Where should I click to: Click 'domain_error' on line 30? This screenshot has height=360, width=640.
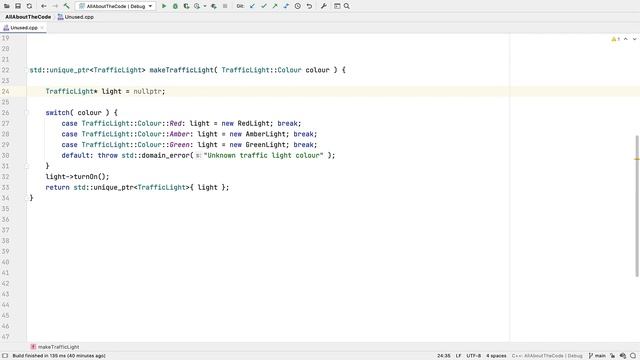tap(165, 156)
